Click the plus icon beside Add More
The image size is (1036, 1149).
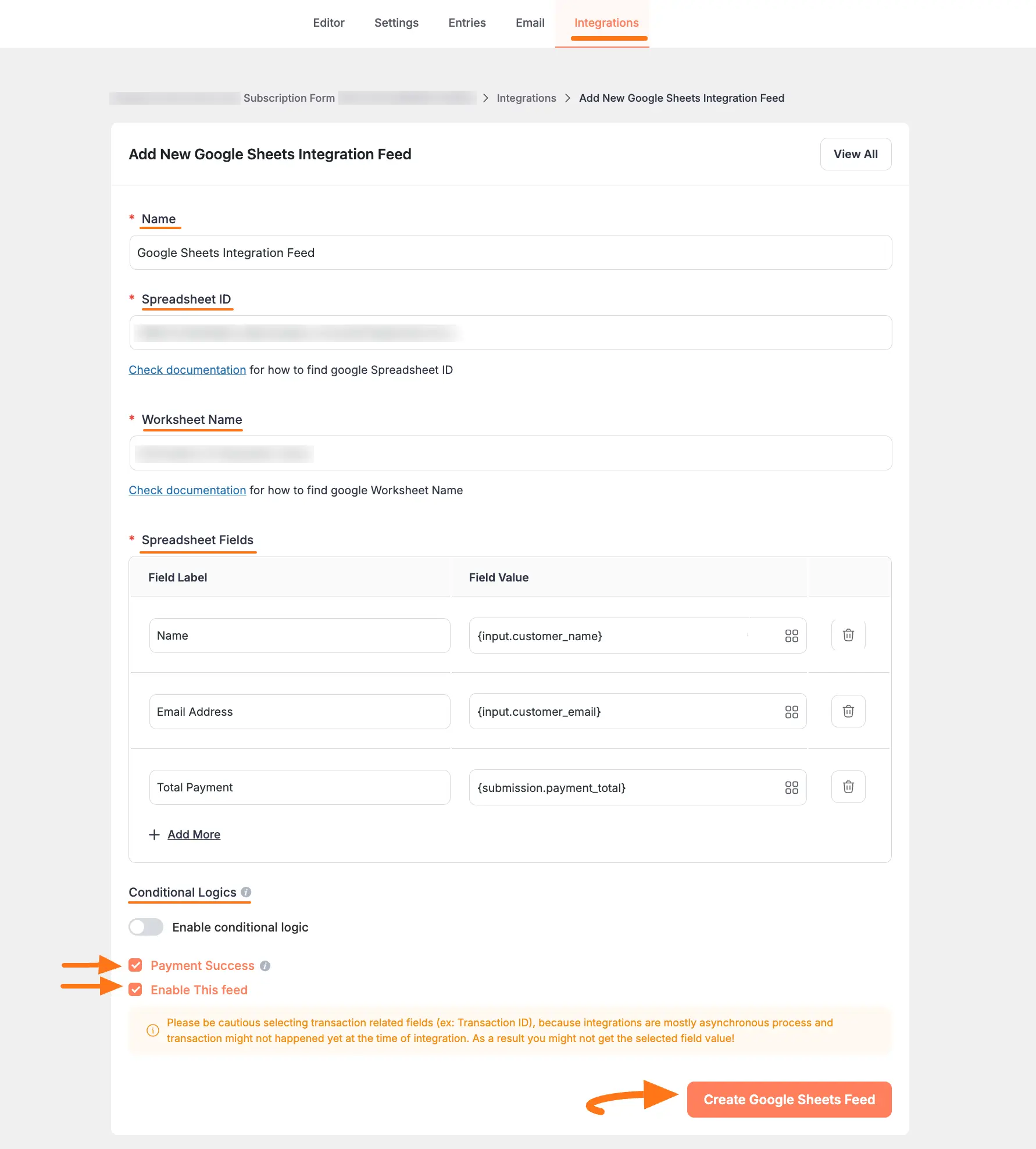(154, 834)
